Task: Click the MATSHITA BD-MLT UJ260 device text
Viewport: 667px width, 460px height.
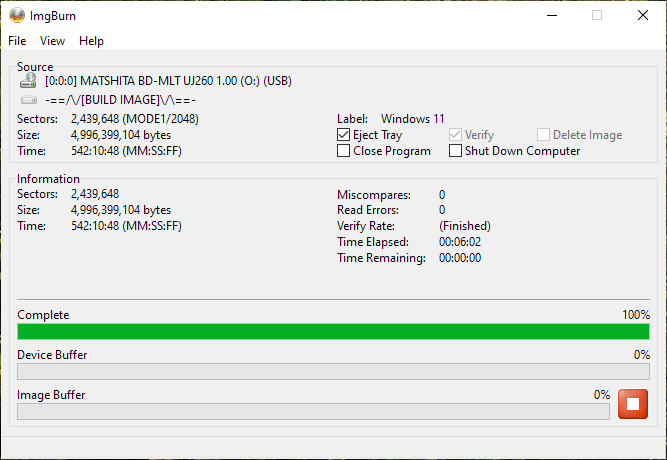Action: tap(169, 81)
